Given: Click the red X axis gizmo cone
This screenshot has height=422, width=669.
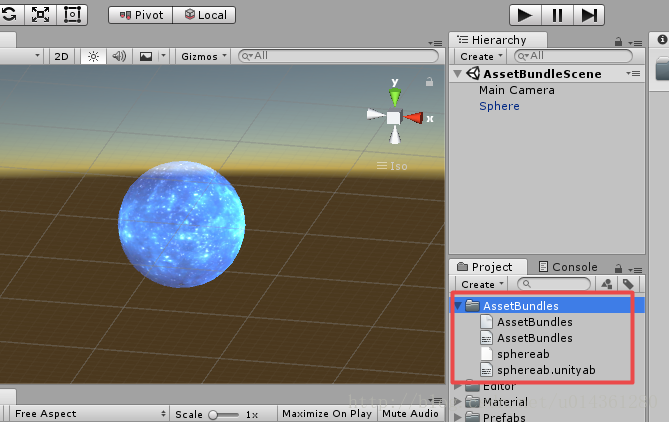Looking at the screenshot, I should pyautogui.click(x=414, y=118).
